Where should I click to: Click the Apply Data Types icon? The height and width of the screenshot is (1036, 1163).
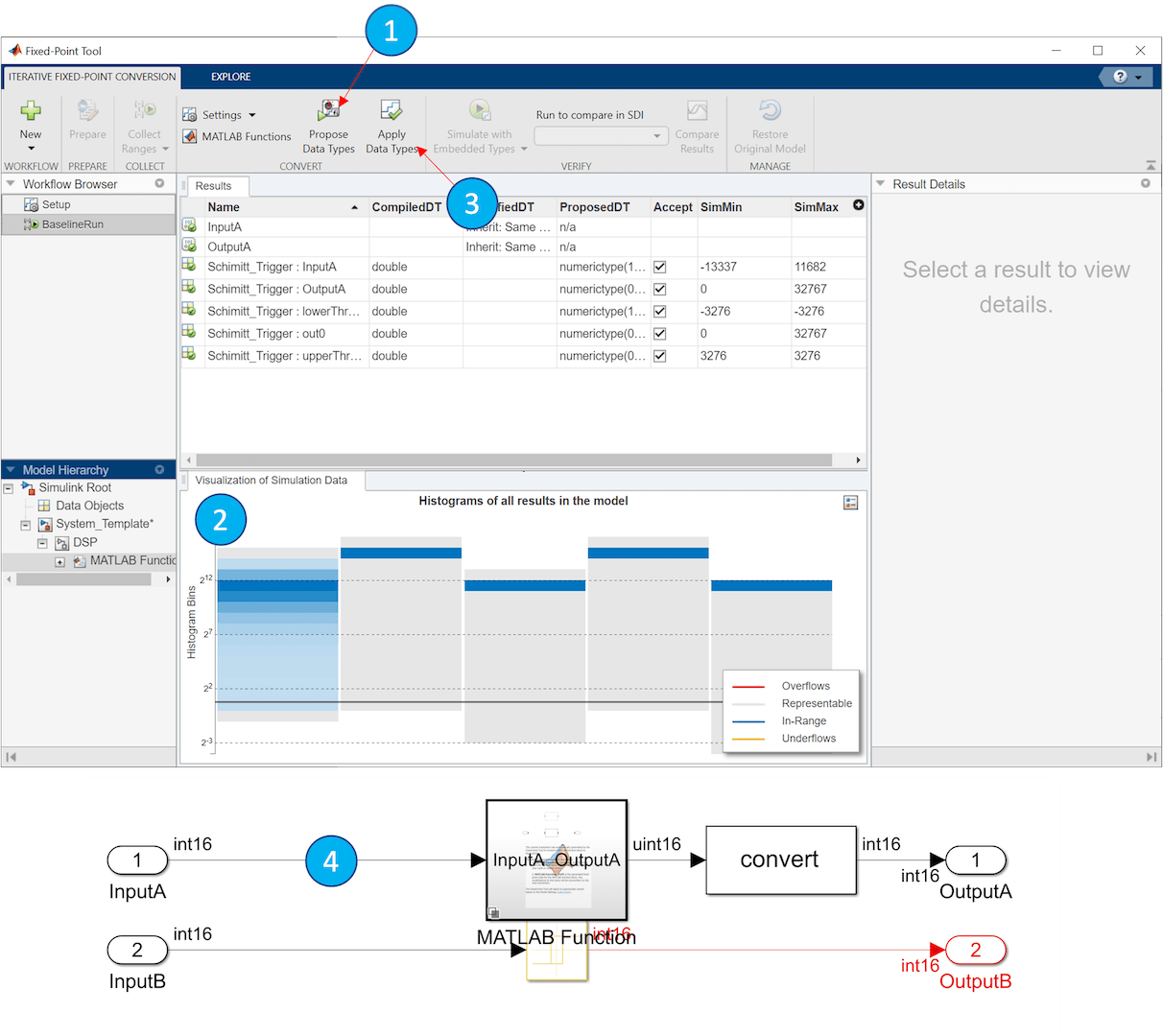[391, 110]
